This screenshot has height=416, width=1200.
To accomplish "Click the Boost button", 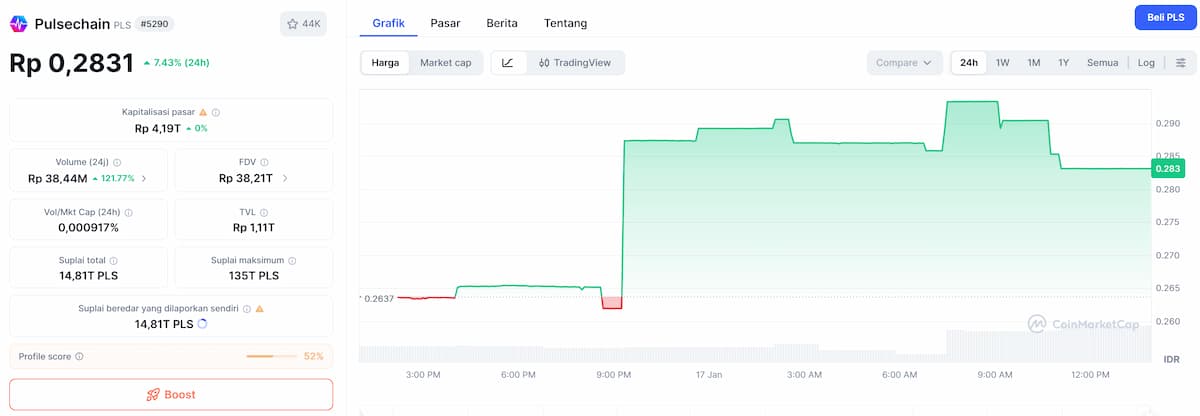I will [x=171, y=394].
